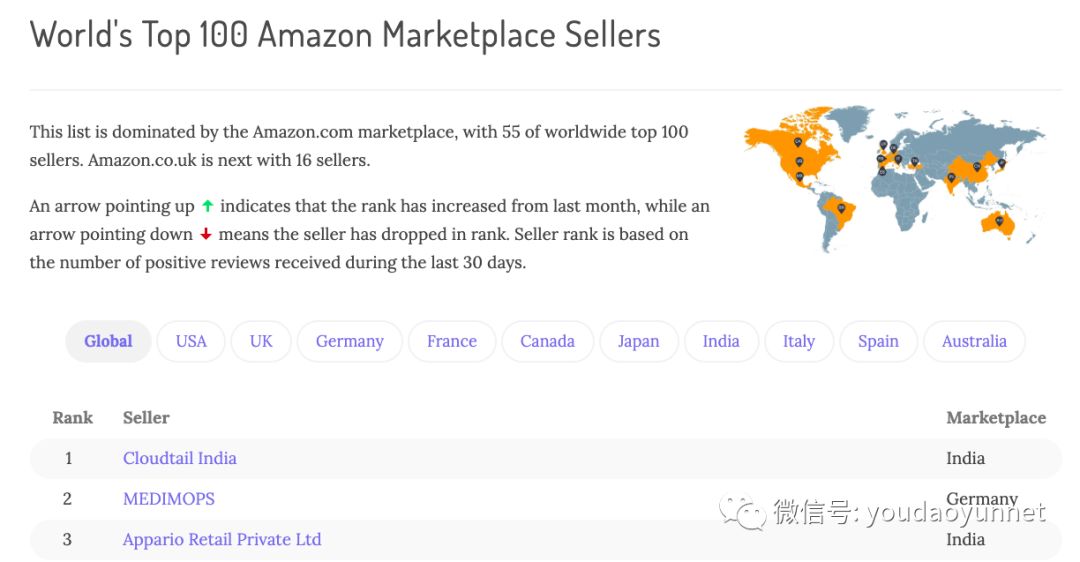
Task: Switch to the Spain tab
Action: click(878, 341)
